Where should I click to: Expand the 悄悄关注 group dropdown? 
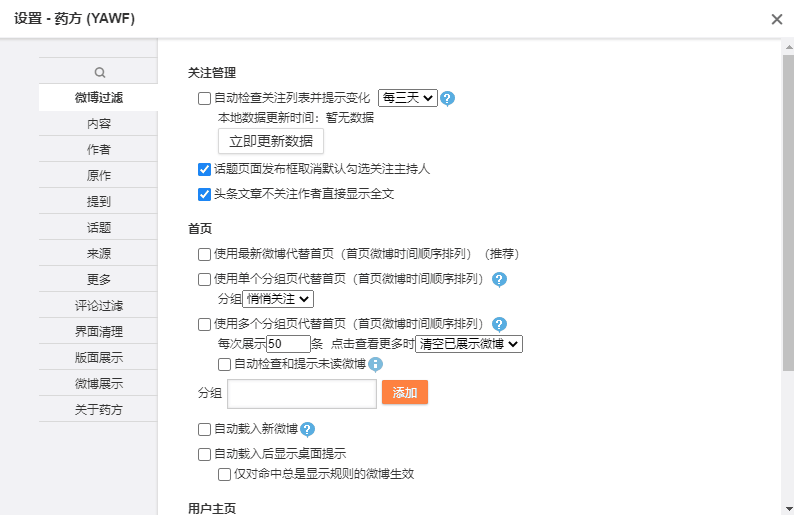pos(278,299)
